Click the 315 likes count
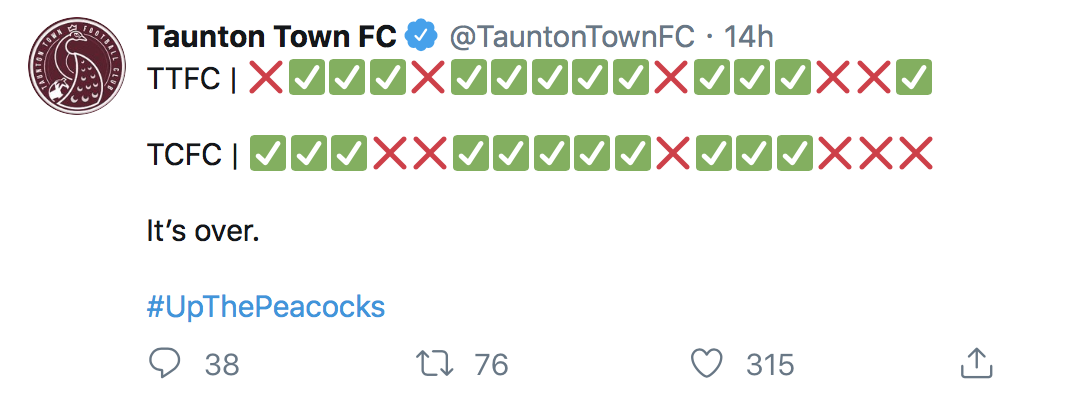The image size is (1084, 400). click(x=770, y=364)
